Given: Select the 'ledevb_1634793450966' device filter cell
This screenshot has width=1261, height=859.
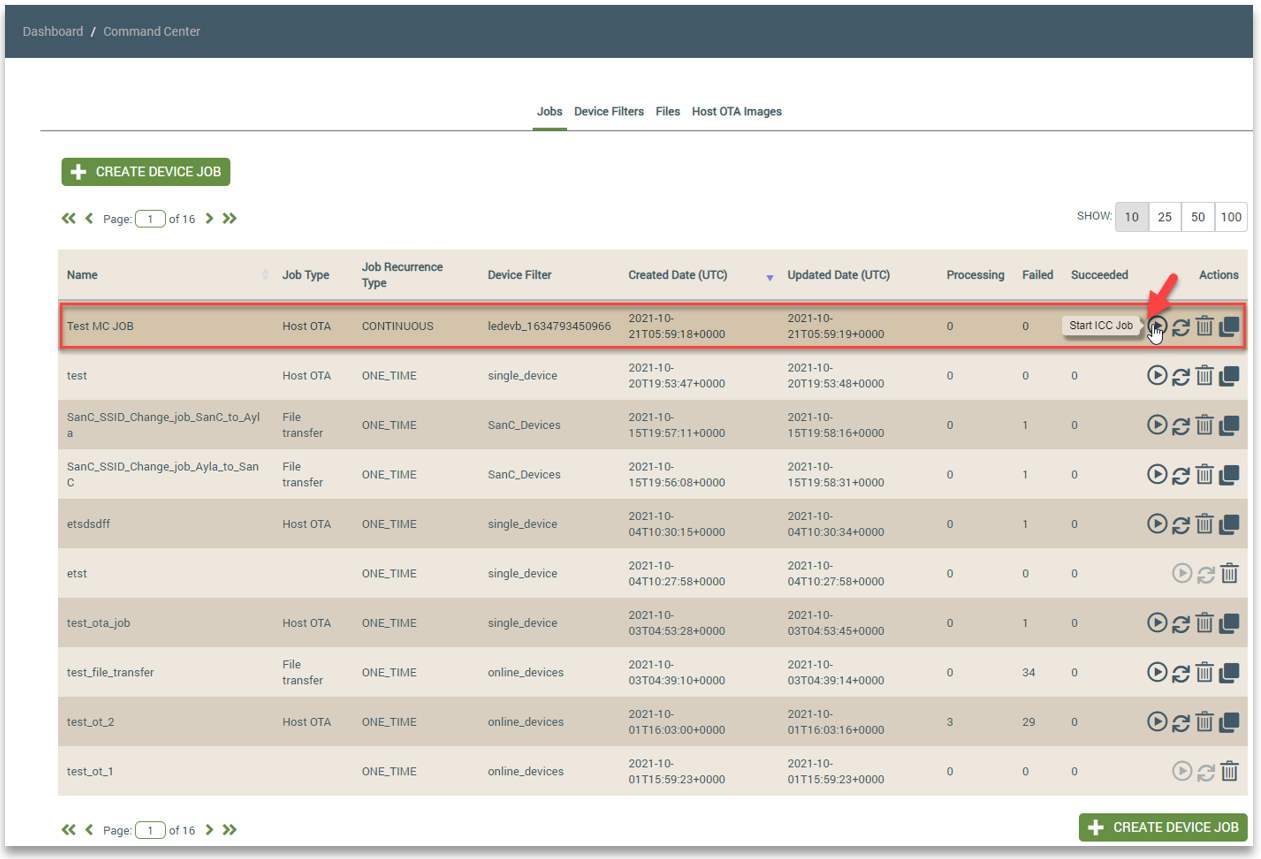Looking at the screenshot, I should (549, 326).
